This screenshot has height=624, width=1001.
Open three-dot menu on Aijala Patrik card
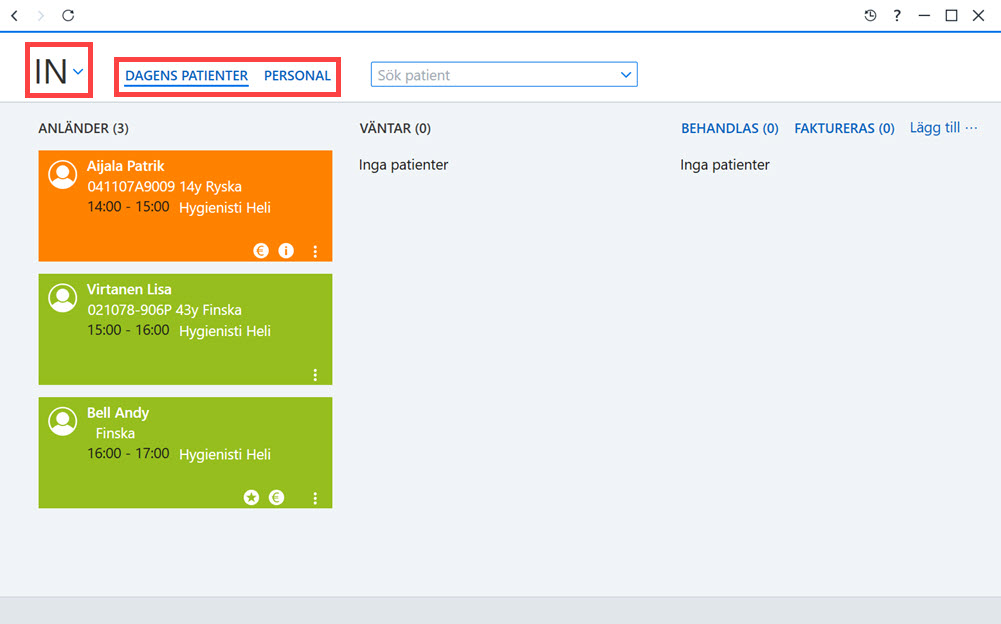(315, 251)
